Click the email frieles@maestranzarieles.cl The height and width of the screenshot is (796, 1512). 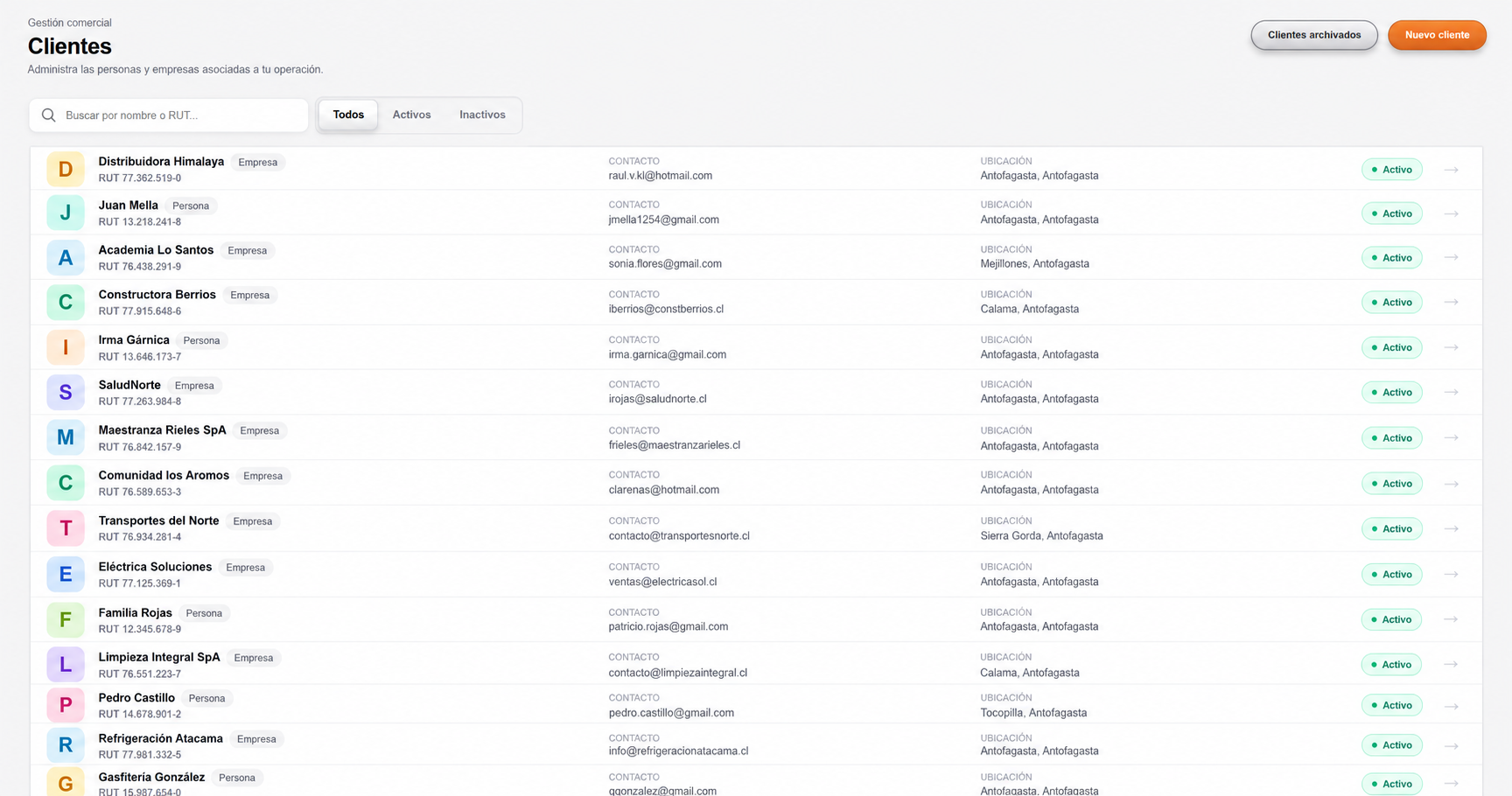675,445
